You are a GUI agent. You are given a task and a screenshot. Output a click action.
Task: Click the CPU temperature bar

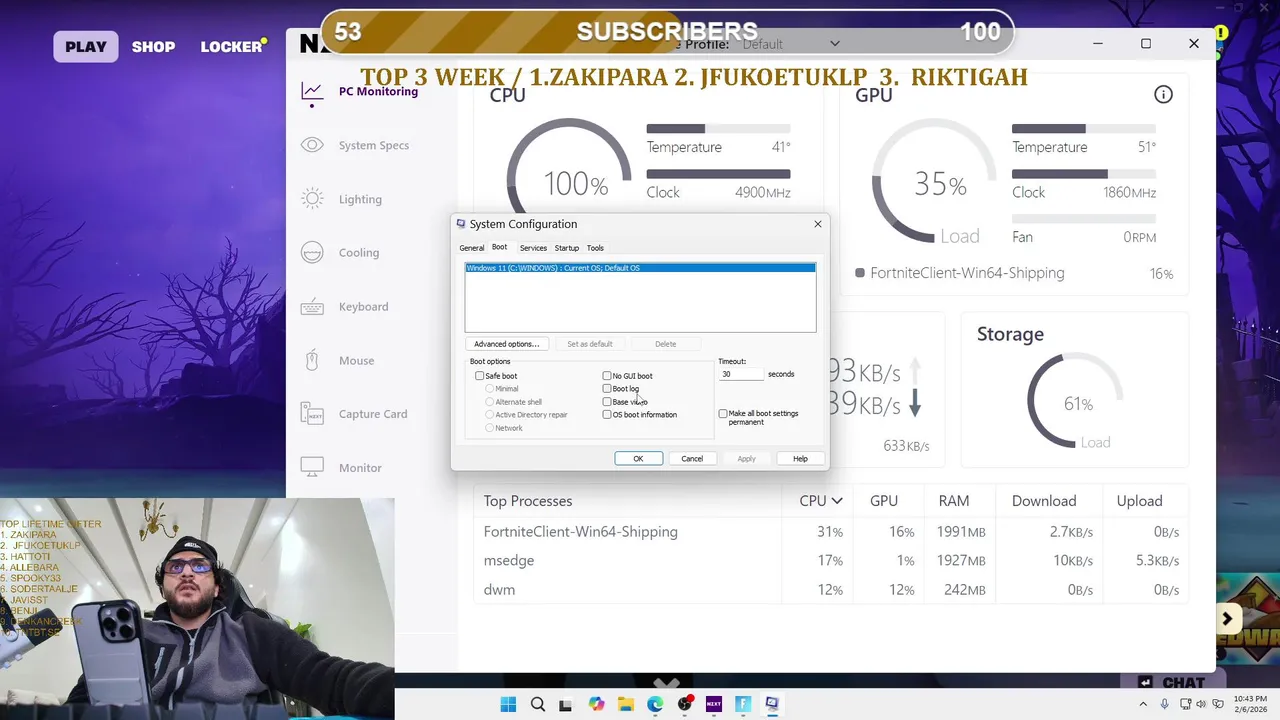718,129
